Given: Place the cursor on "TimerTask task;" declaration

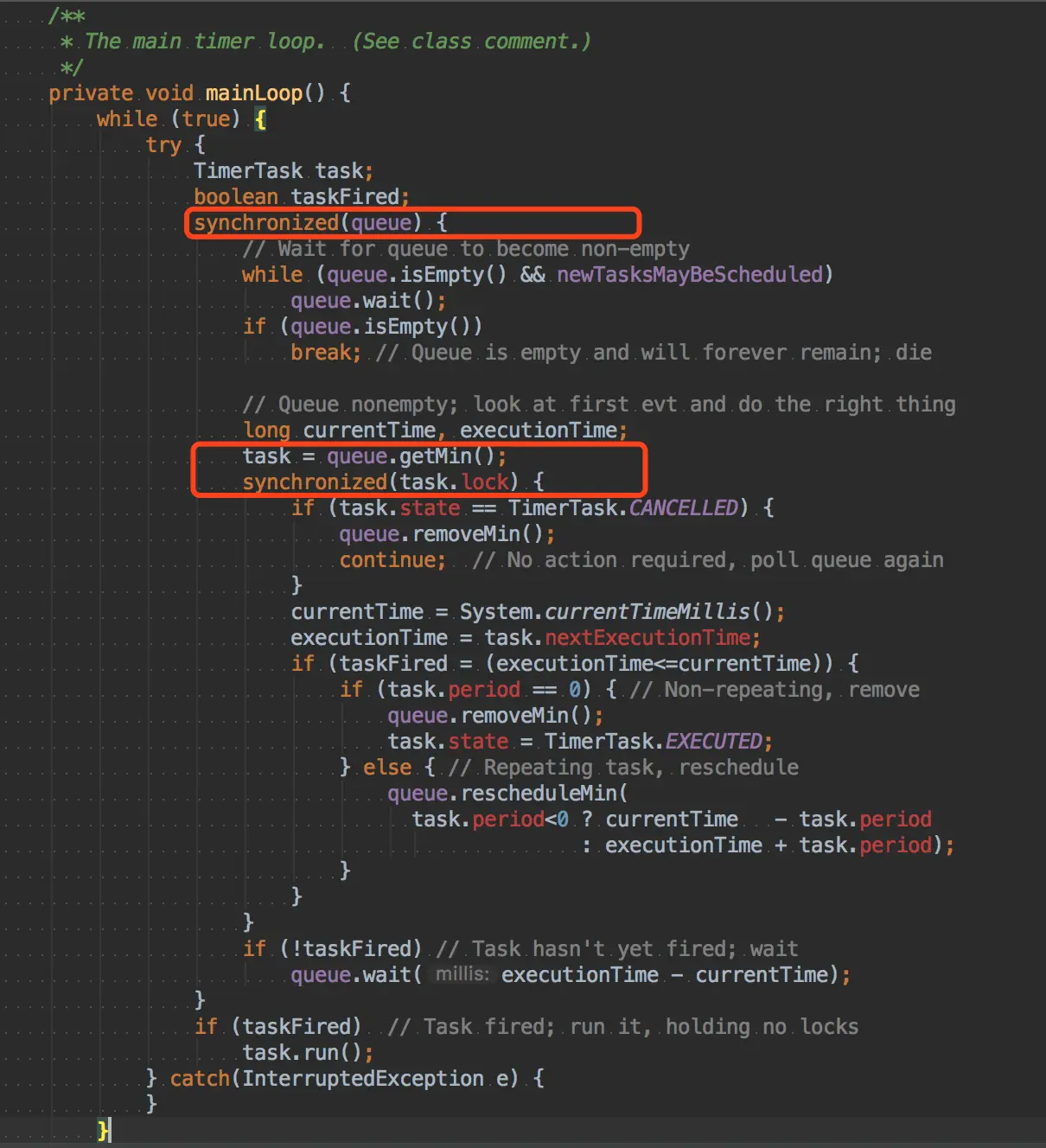Looking at the screenshot, I should 284,171.
